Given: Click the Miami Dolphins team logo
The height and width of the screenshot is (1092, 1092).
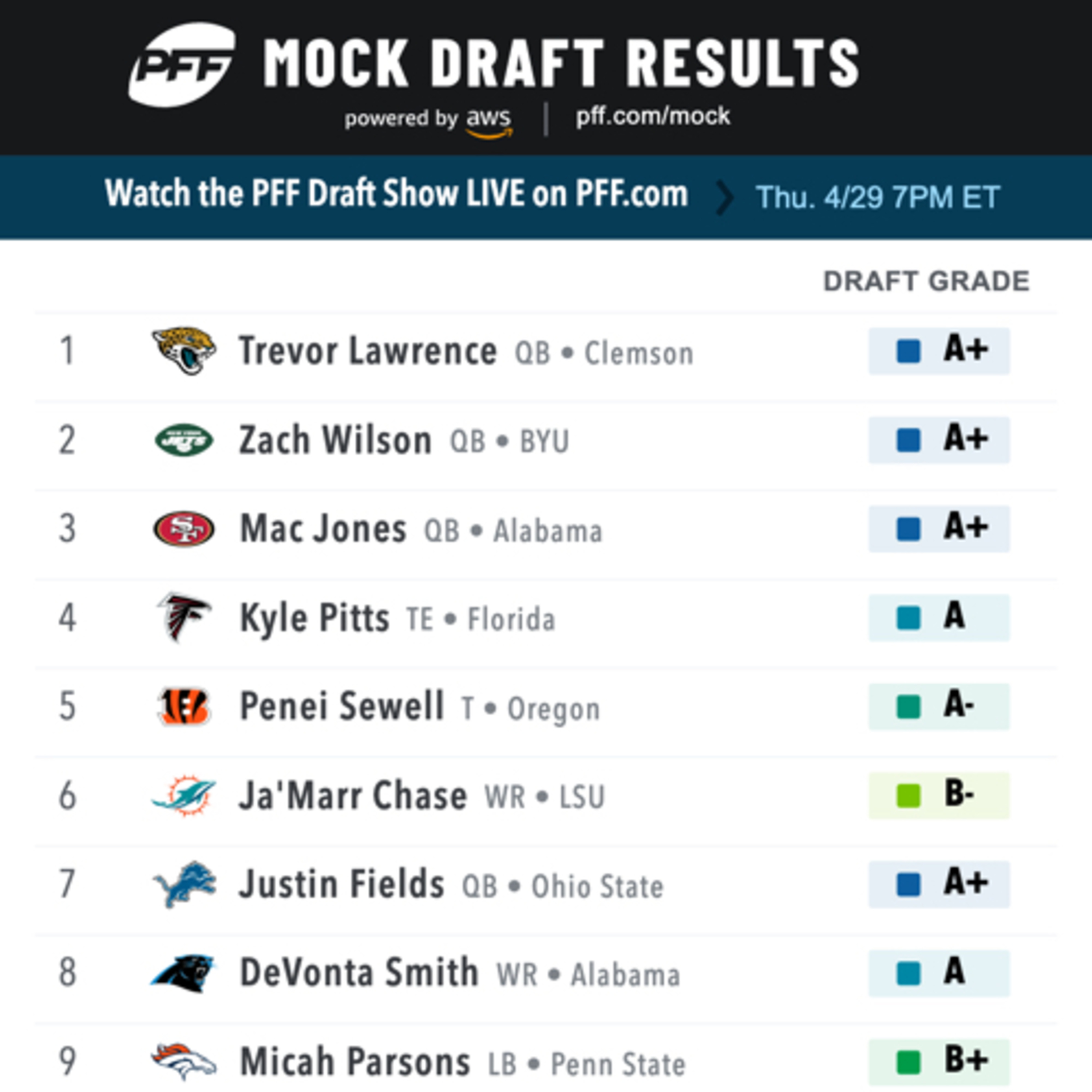Looking at the screenshot, I should tap(184, 795).
